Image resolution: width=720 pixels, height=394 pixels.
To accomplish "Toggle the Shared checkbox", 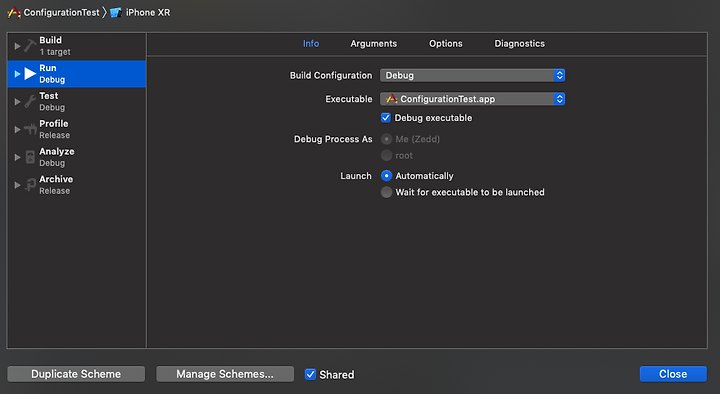I will [x=310, y=374].
